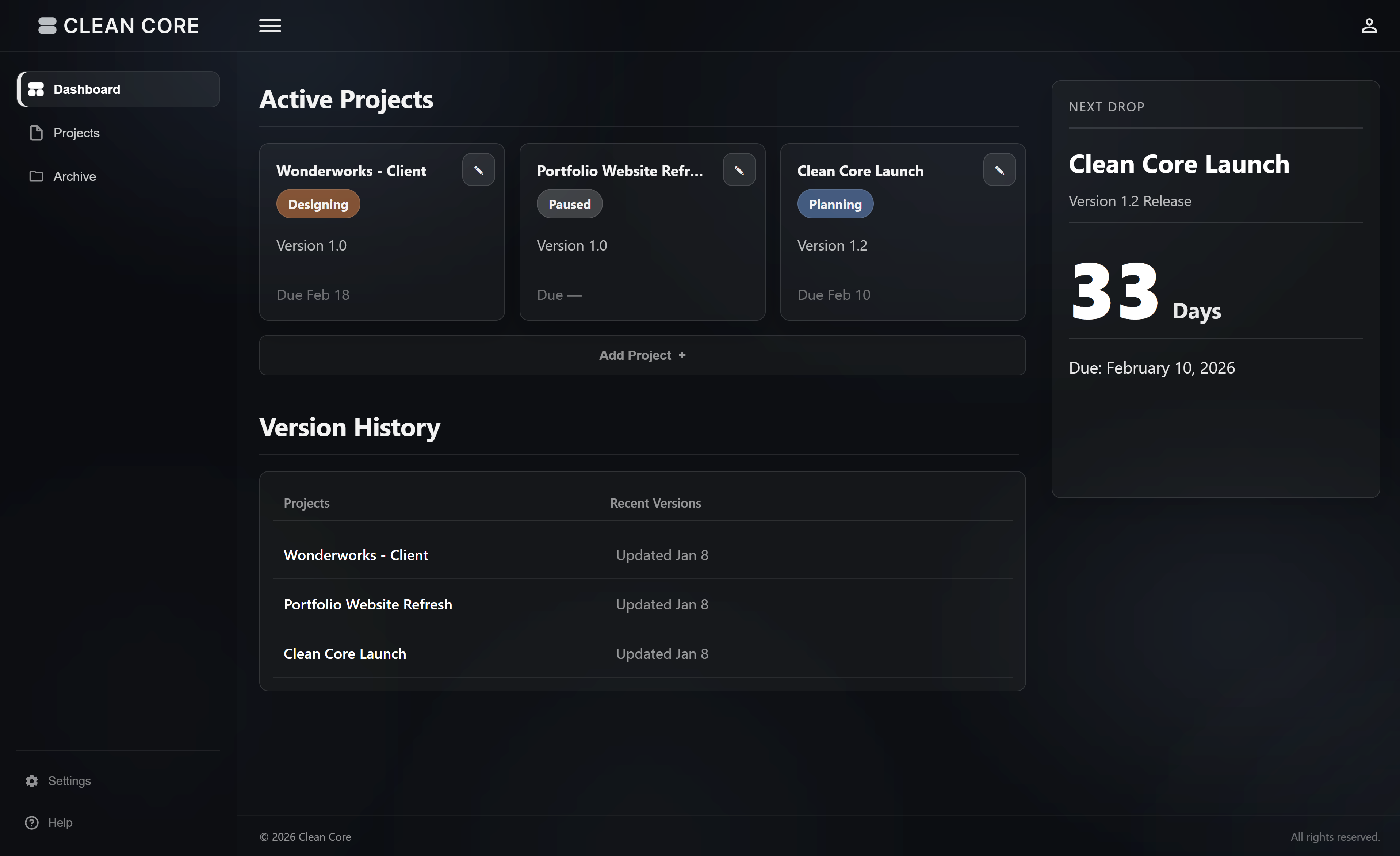Expand the Archive sidebar entry
Viewport: 1400px width, 856px height.
[74, 176]
